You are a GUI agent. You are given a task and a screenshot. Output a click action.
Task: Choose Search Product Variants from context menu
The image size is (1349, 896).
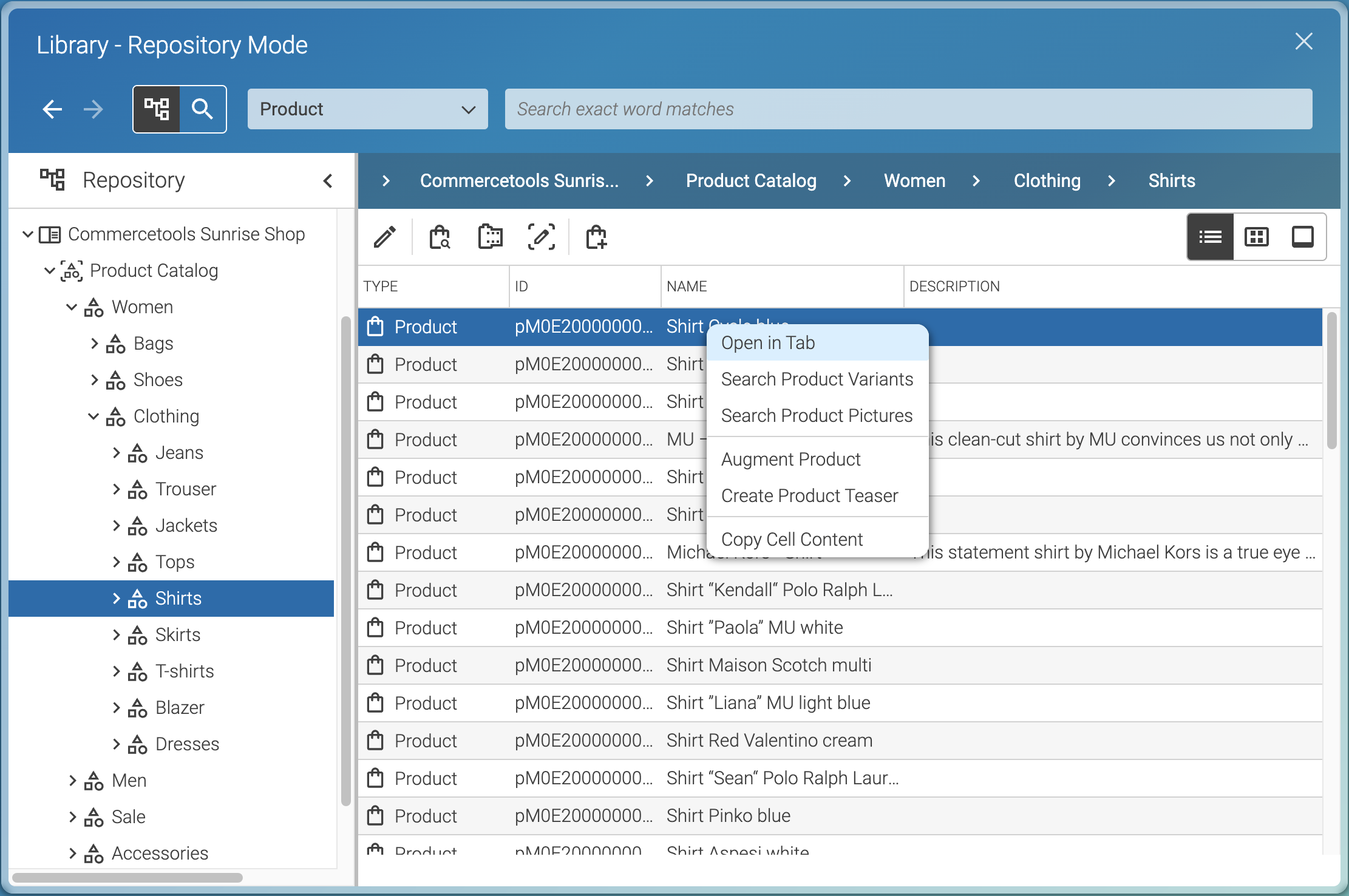click(x=817, y=379)
